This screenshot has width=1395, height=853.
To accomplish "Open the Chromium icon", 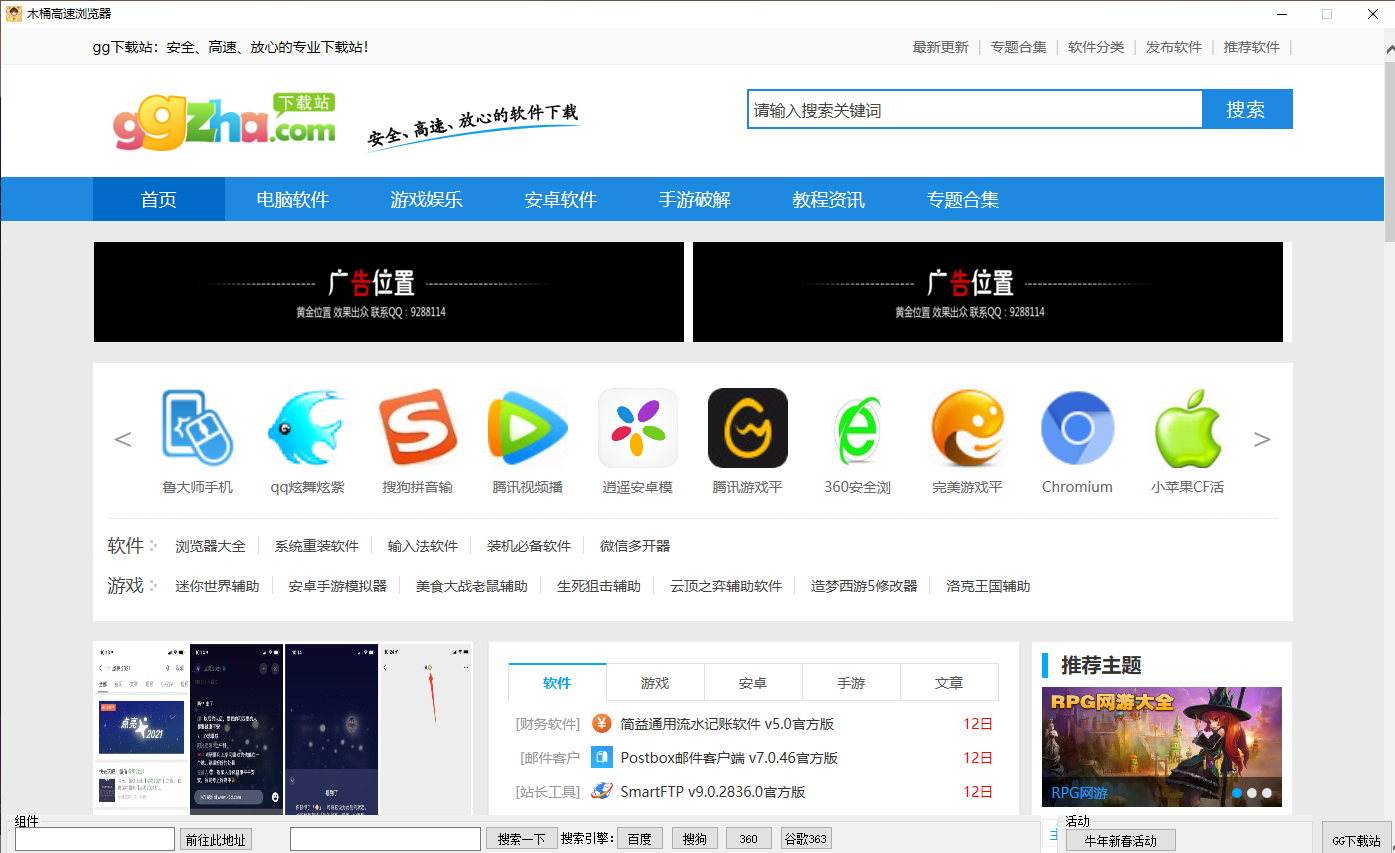I will click(1077, 428).
